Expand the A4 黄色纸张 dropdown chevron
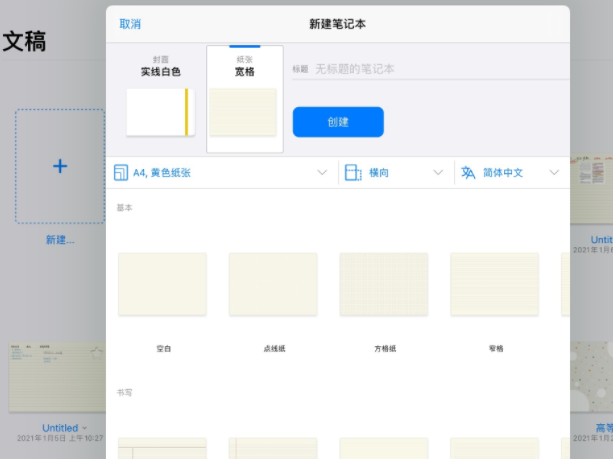 322,172
